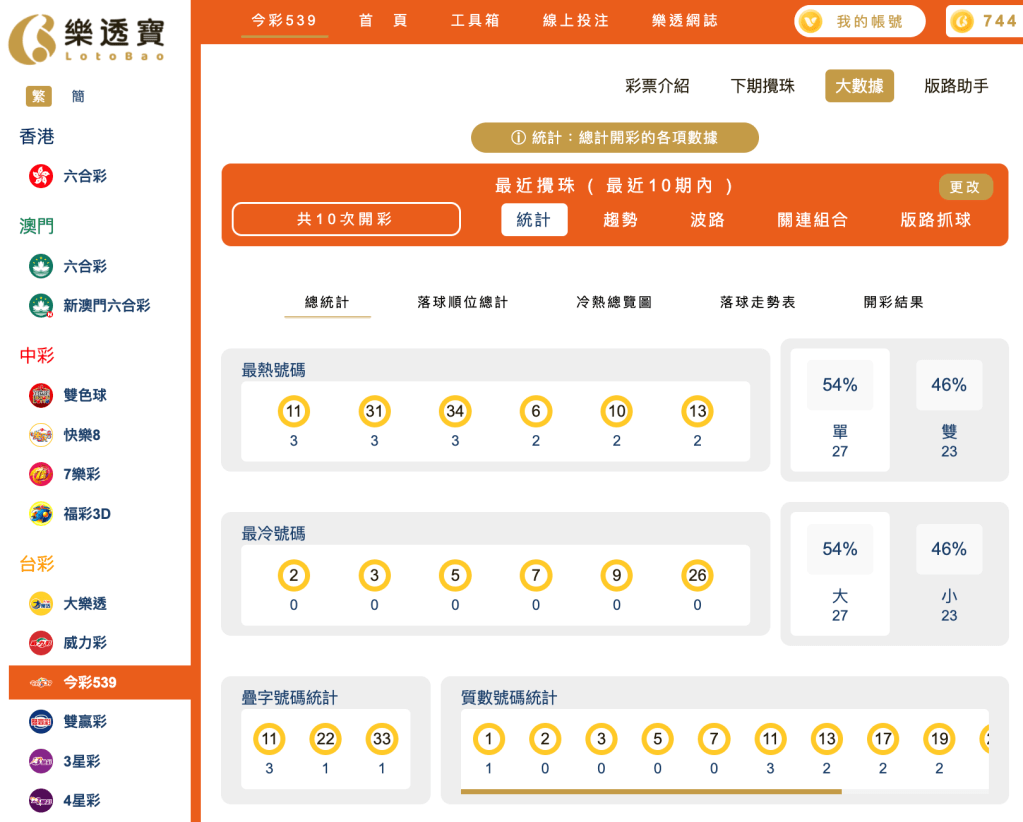Click the 質數號碼統計 section title

pos(509,698)
